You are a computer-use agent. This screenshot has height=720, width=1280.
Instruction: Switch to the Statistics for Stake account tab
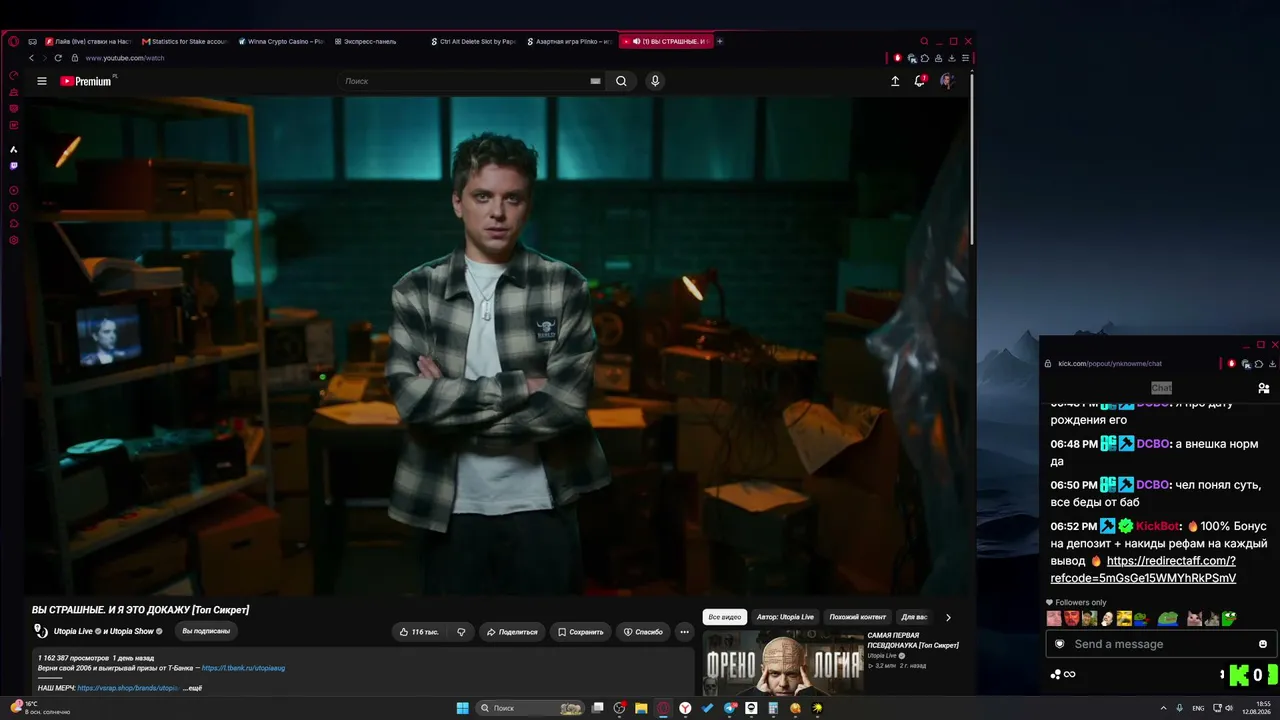coord(187,41)
